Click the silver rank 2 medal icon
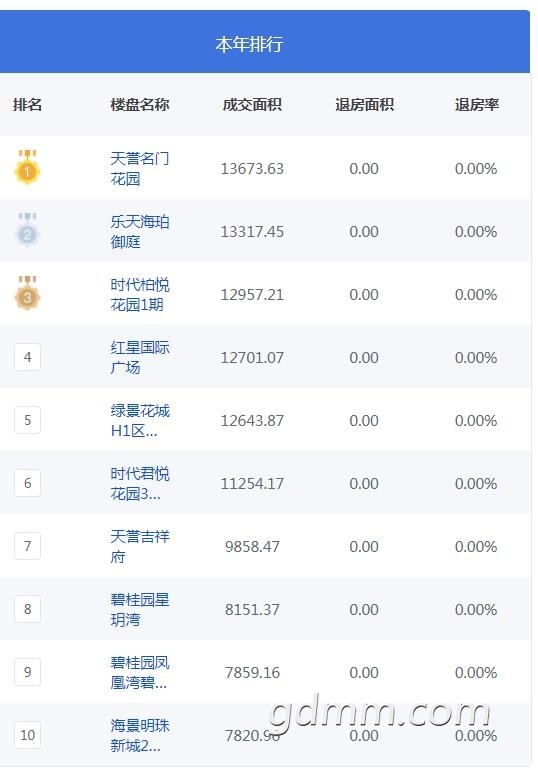 [x=27, y=230]
